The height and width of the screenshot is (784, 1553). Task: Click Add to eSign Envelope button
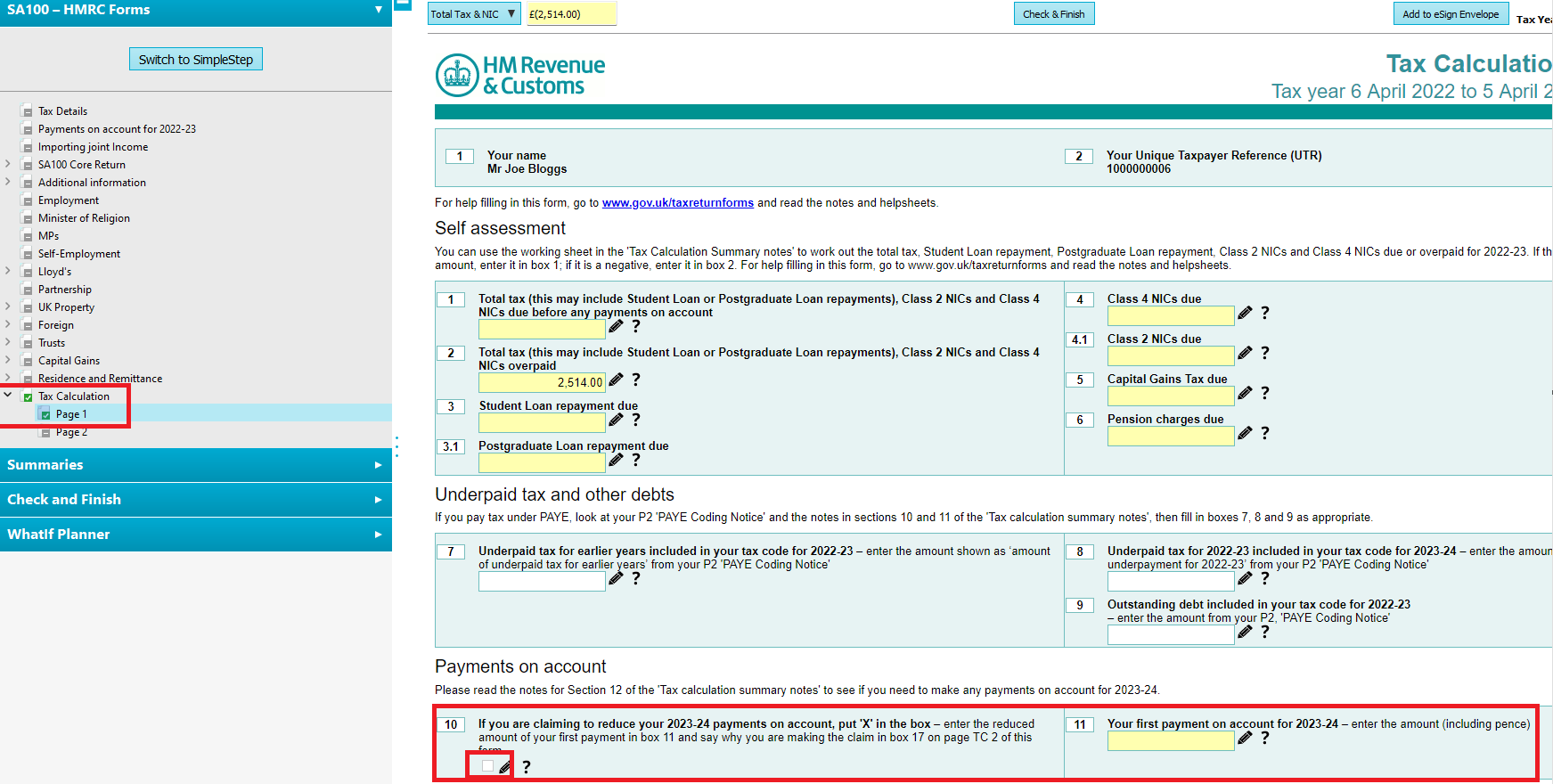[x=1451, y=14]
